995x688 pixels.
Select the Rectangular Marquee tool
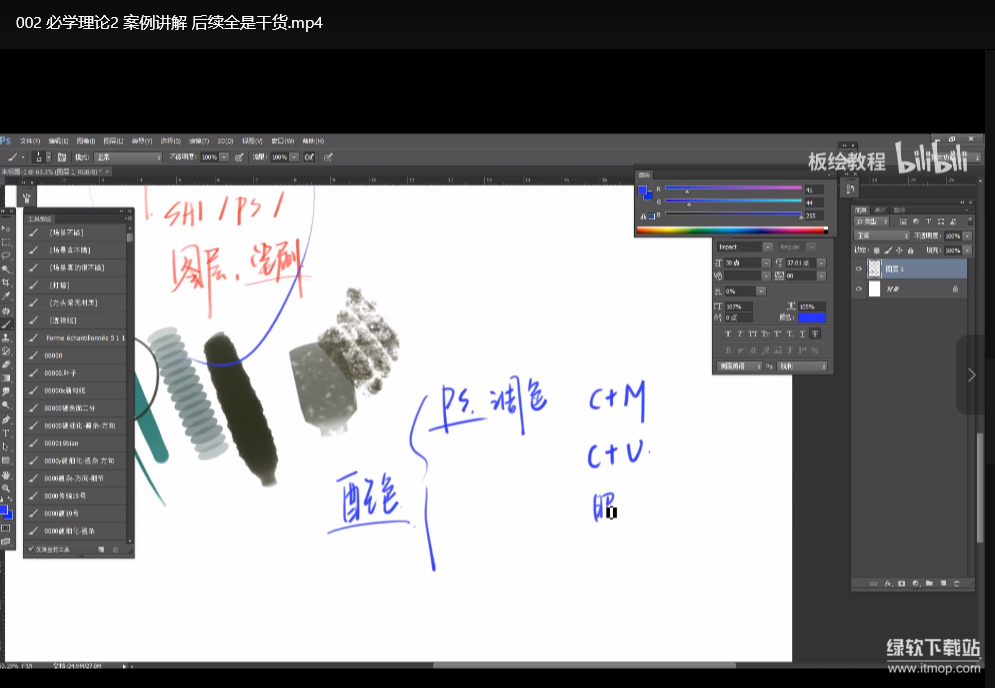click(x=6, y=242)
